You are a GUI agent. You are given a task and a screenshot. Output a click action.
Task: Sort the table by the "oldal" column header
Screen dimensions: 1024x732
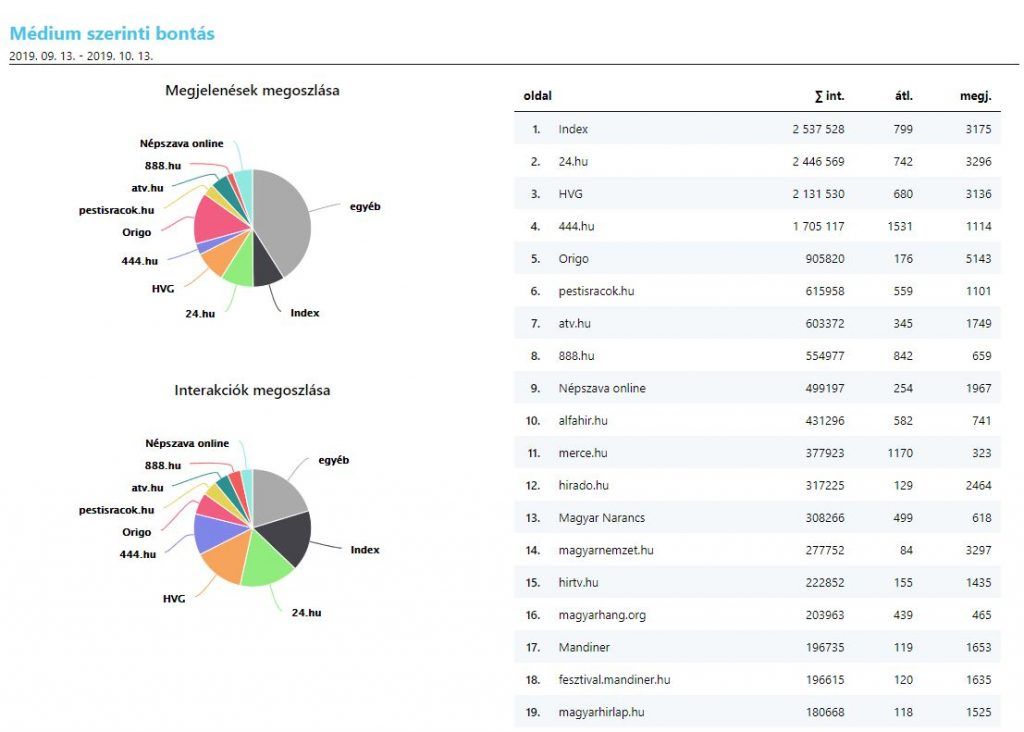537,96
